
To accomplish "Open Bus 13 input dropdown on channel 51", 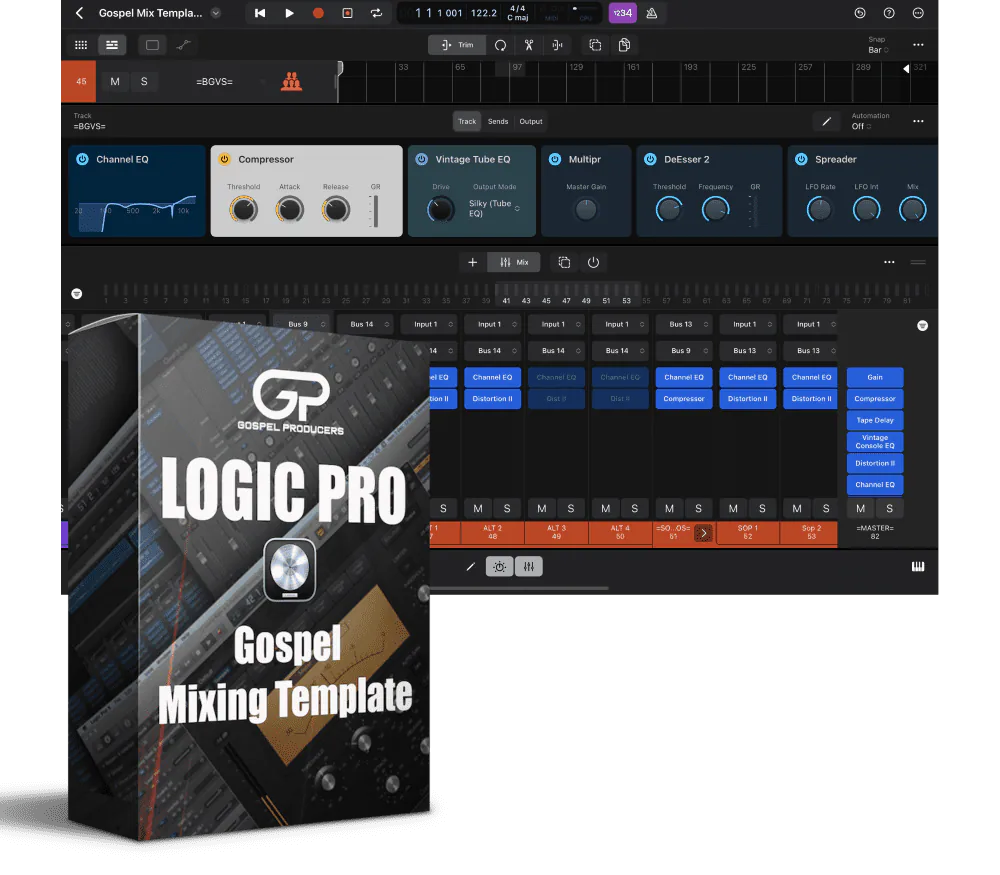I will [x=684, y=324].
